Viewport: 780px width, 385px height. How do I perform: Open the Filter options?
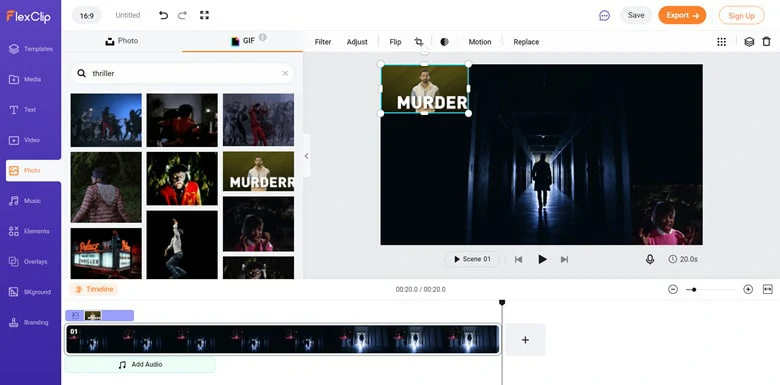tap(323, 42)
